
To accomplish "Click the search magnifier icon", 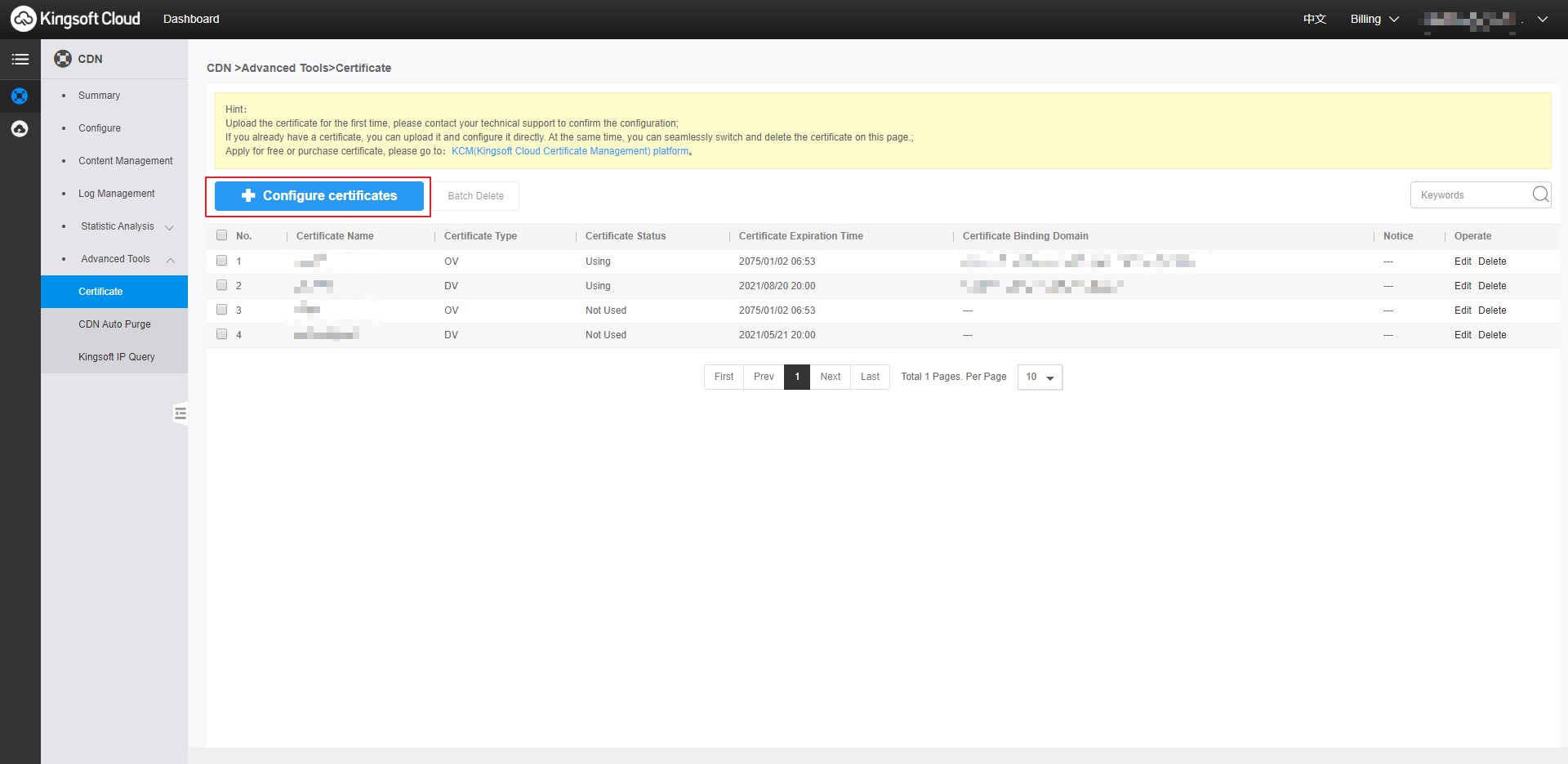I will [1539, 194].
